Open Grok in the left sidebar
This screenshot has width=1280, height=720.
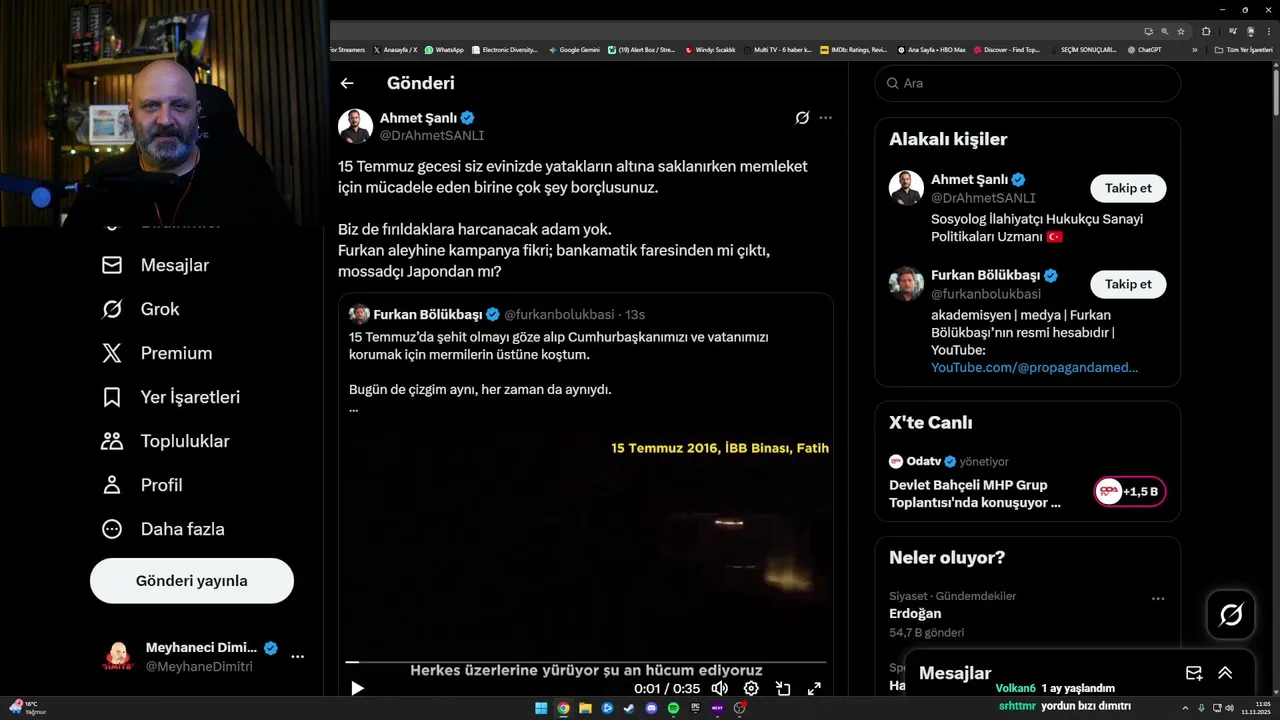pos(141,309)
